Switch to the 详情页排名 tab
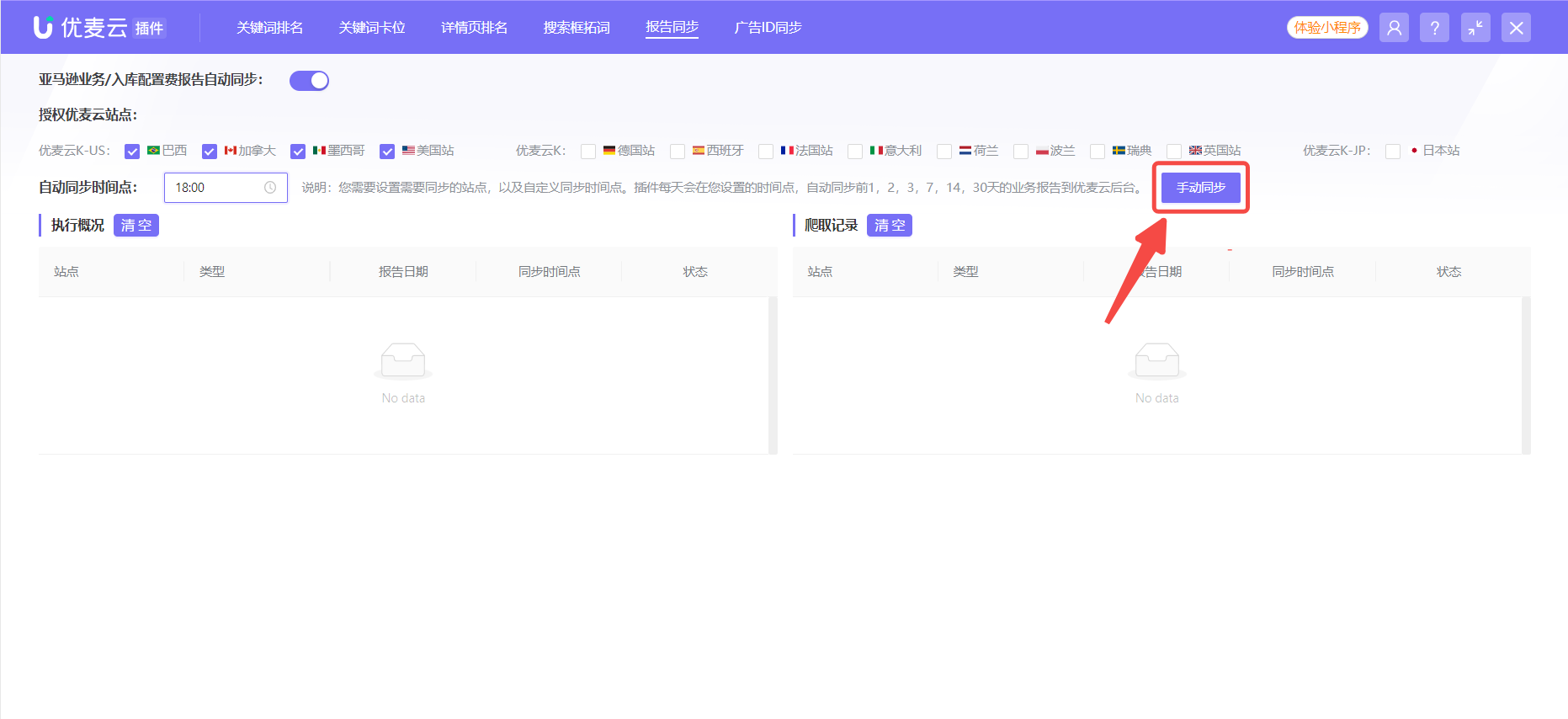This screenshot has width=1568, height=719. click(x=475, y=28)
